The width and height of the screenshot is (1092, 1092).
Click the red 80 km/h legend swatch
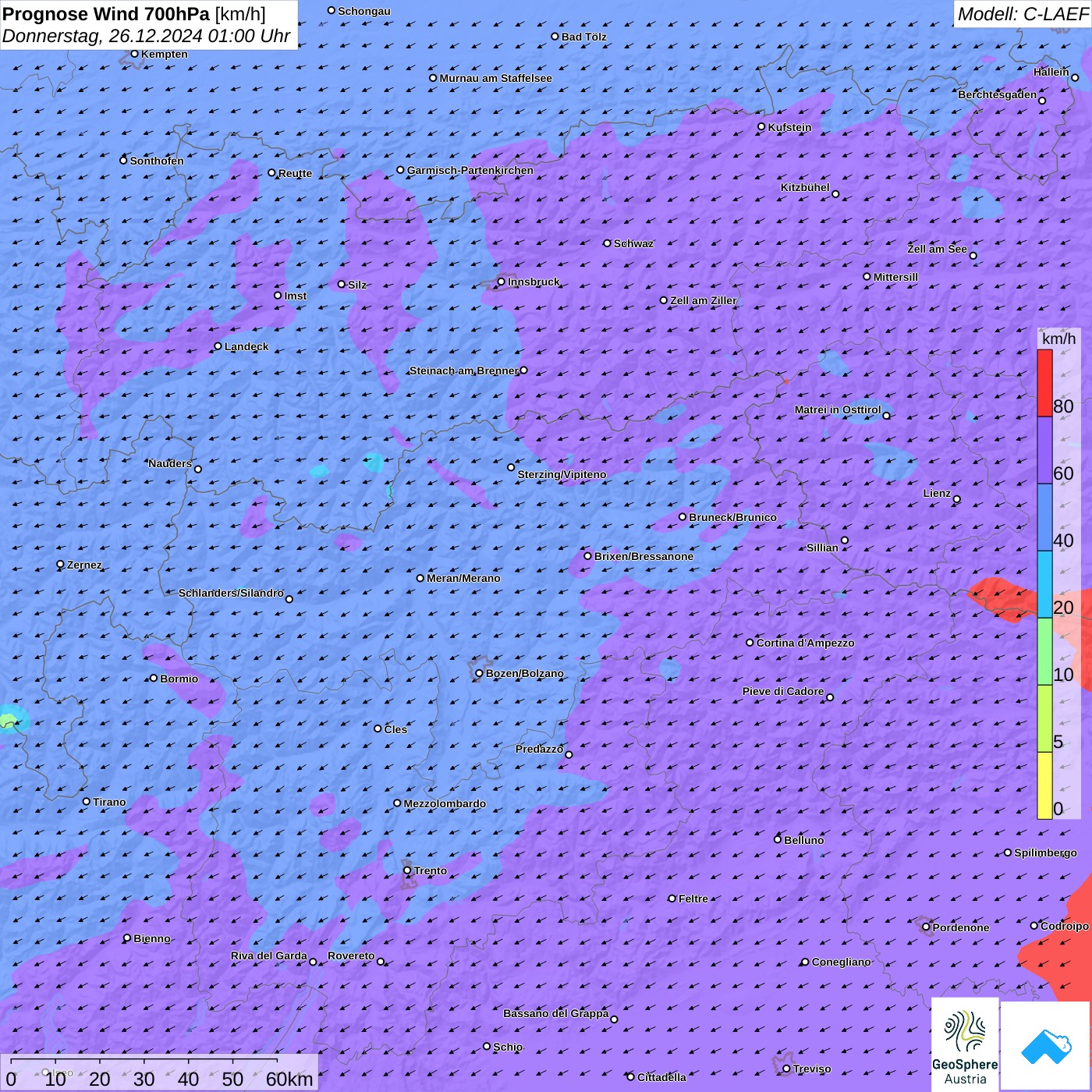1044,383
